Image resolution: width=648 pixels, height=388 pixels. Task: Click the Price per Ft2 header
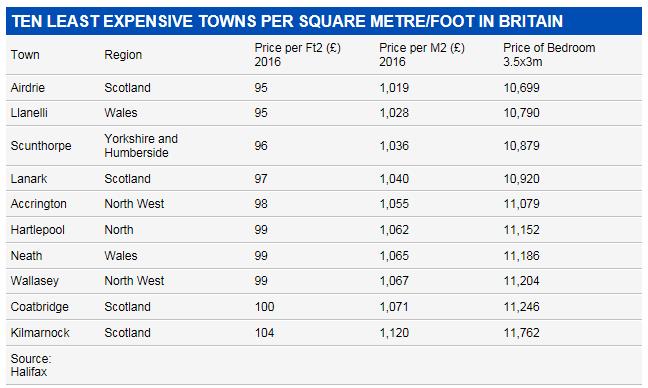(x=298, y=55)
